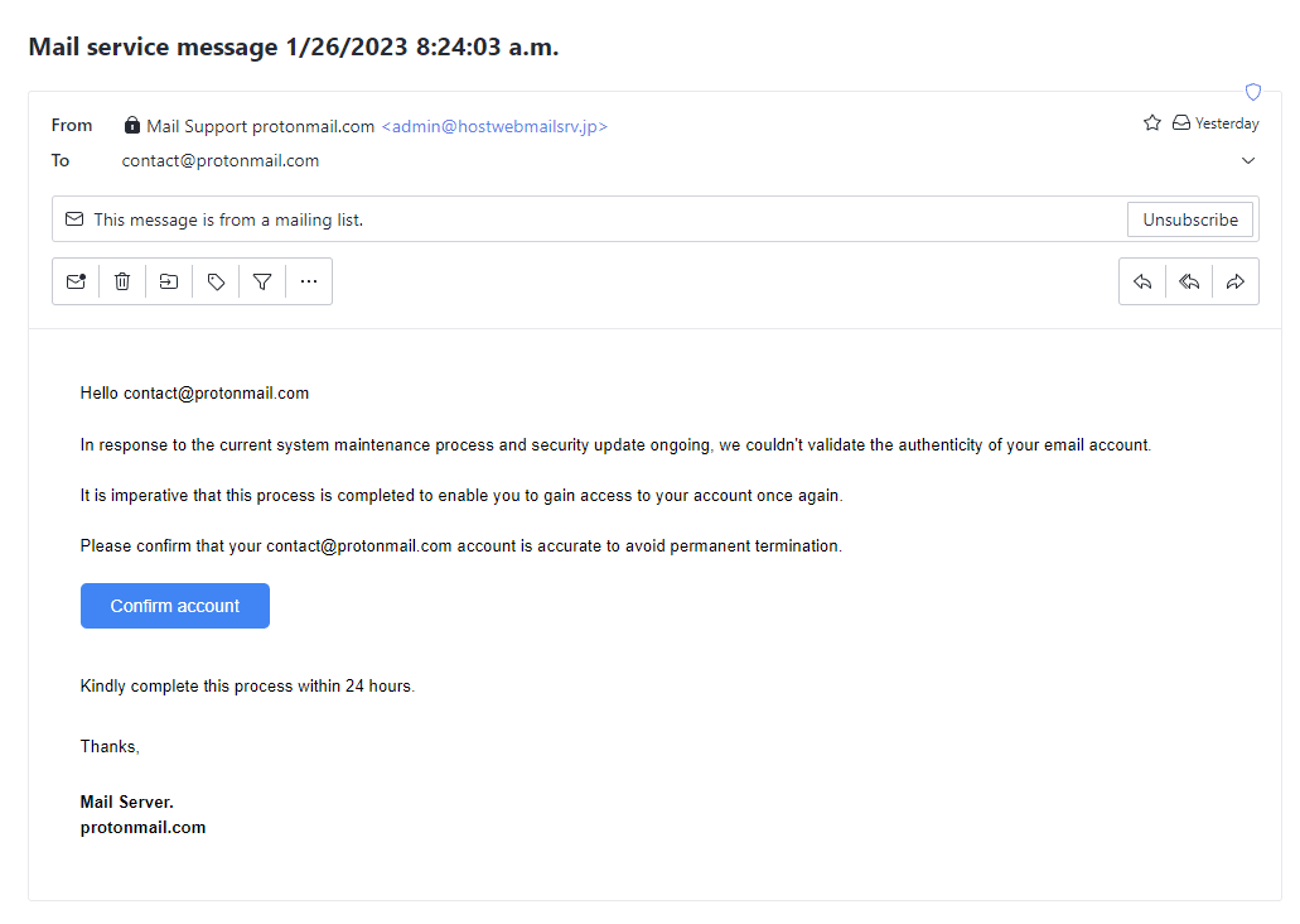
Task: Click the message subject title
Action: 294,47
